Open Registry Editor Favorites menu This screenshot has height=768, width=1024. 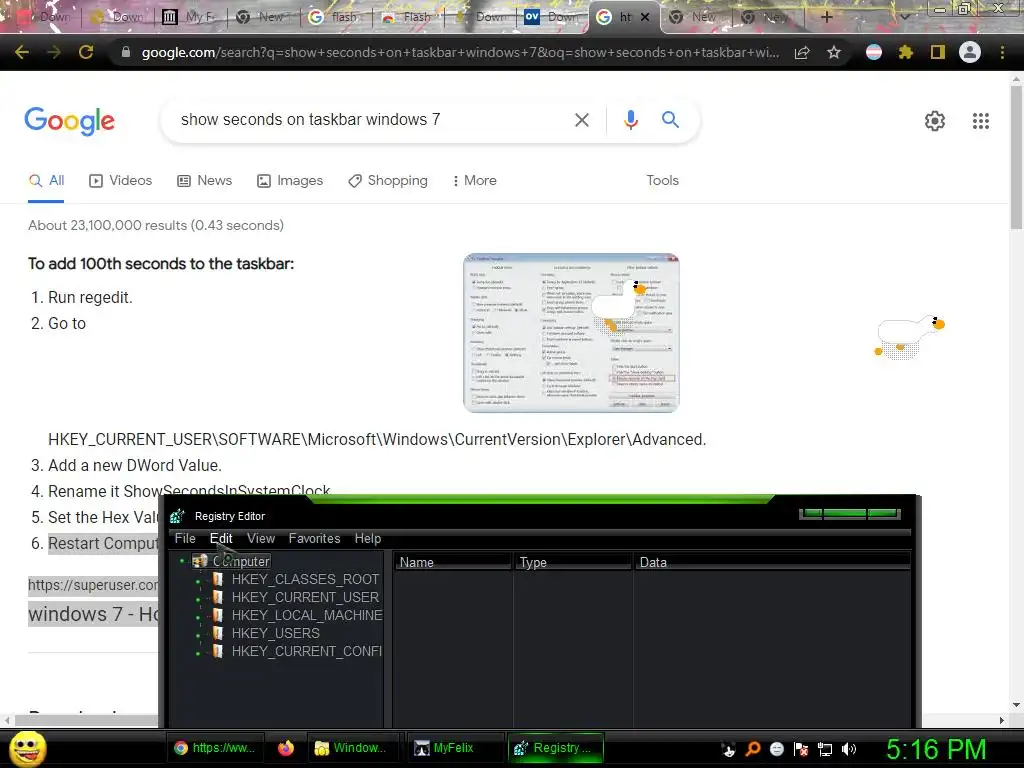[x=314, y=538]
